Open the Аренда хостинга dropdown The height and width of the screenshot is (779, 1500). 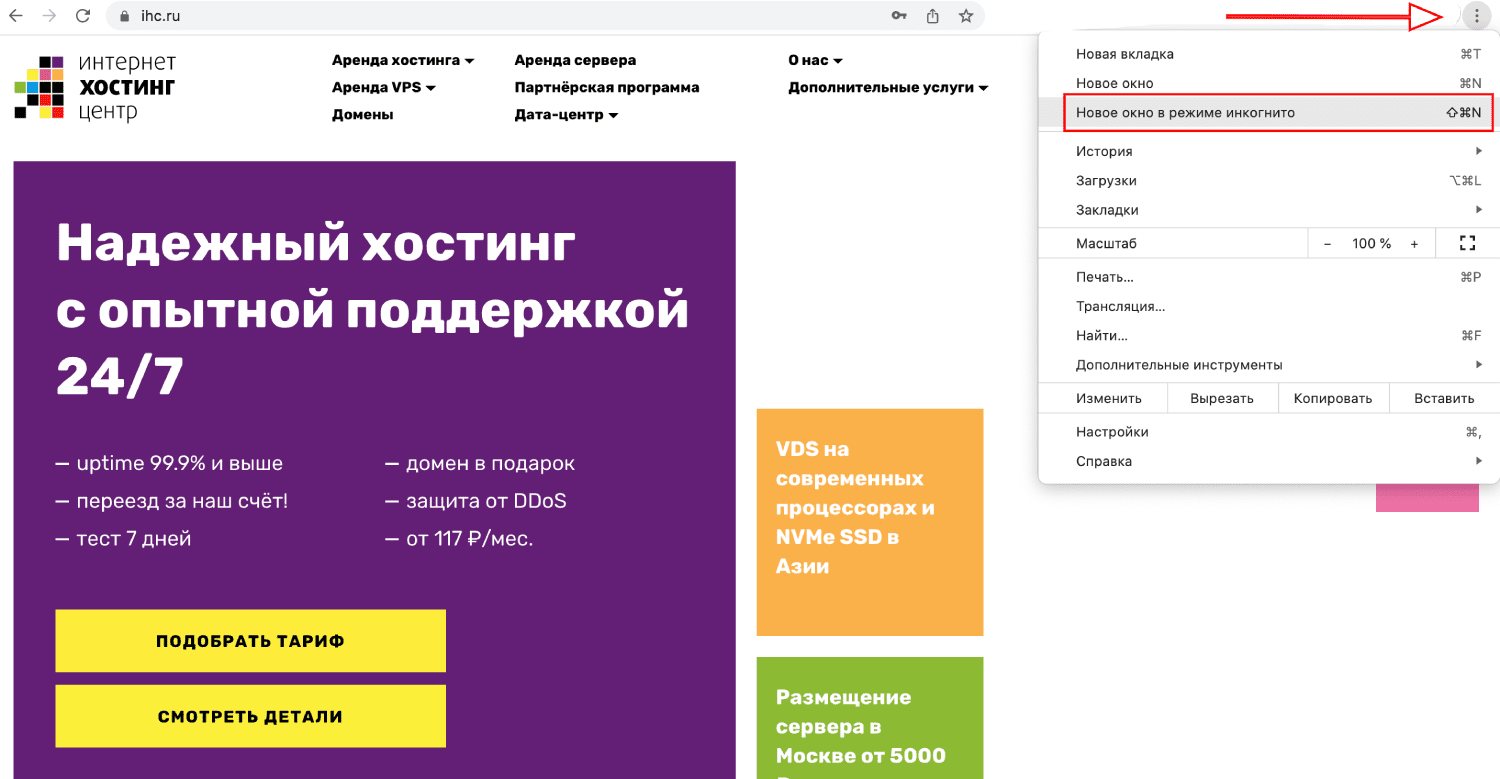pyautogui.click(x=403, y=60)
